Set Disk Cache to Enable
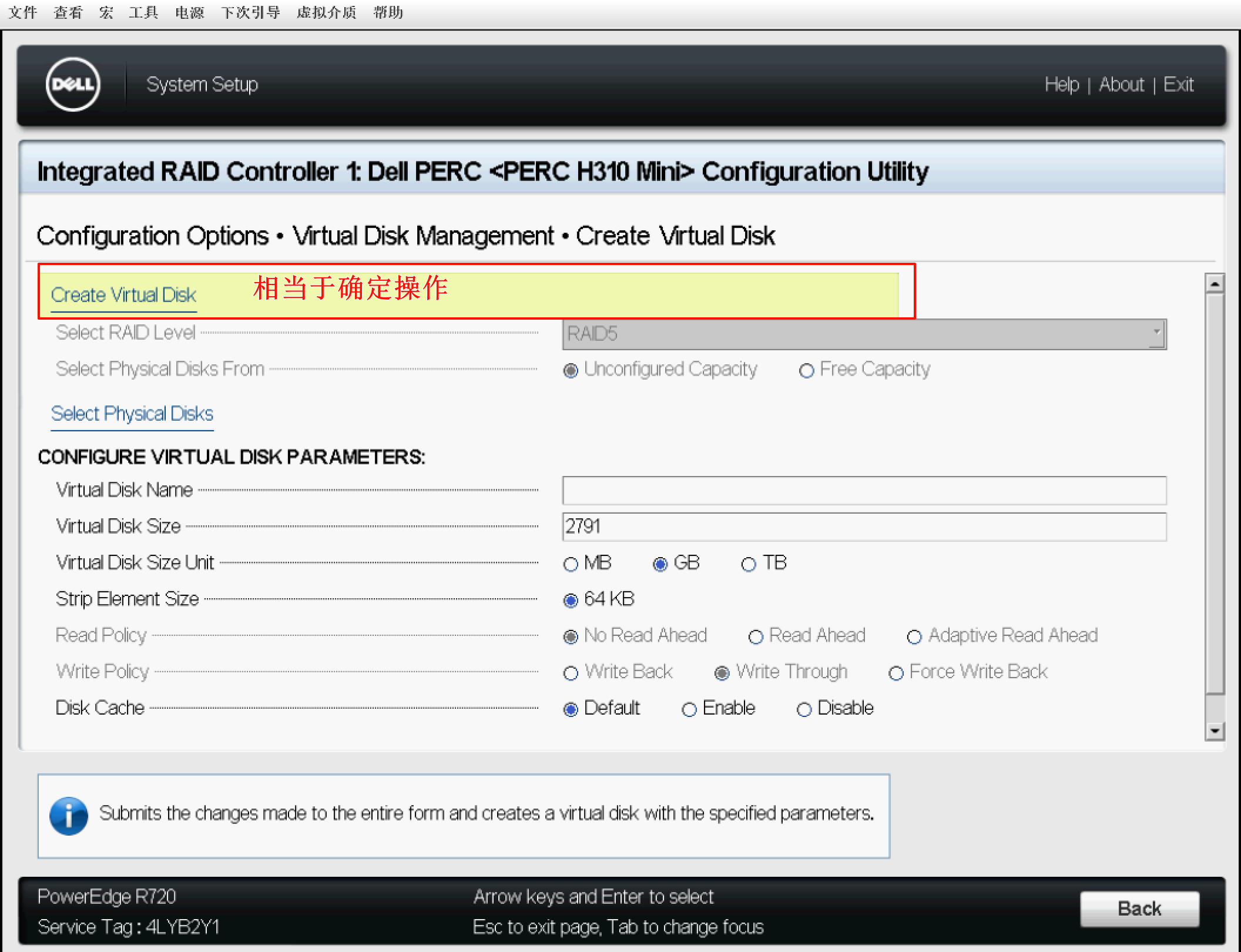The width and height of the screenshot is (1241, 952). (689, 710)
